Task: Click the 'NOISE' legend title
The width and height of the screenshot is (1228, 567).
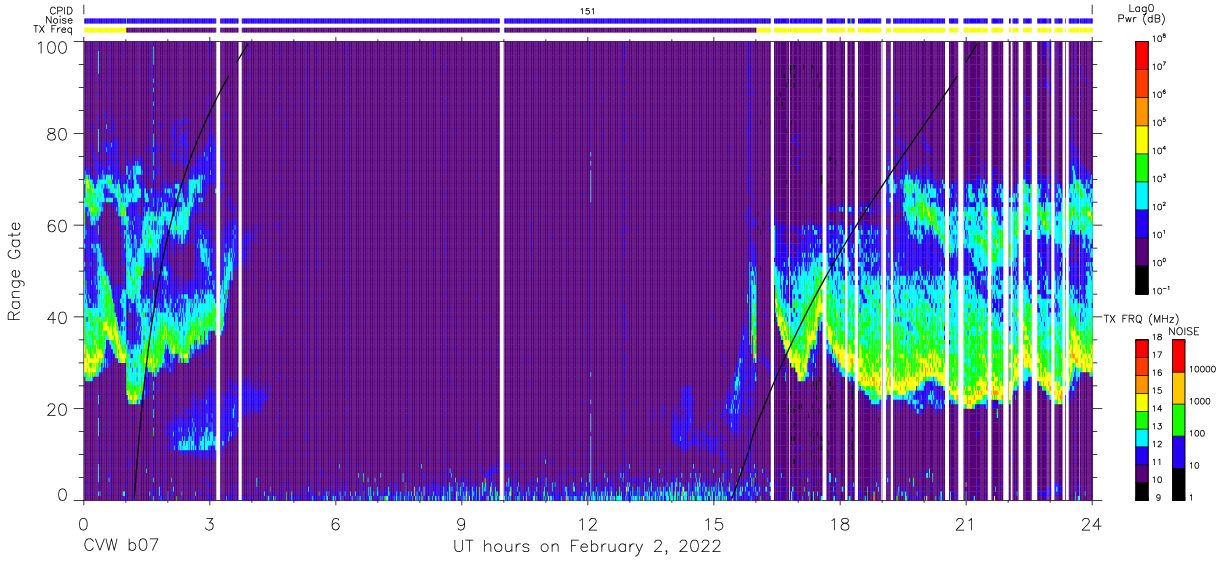Action: (1183, 329)
